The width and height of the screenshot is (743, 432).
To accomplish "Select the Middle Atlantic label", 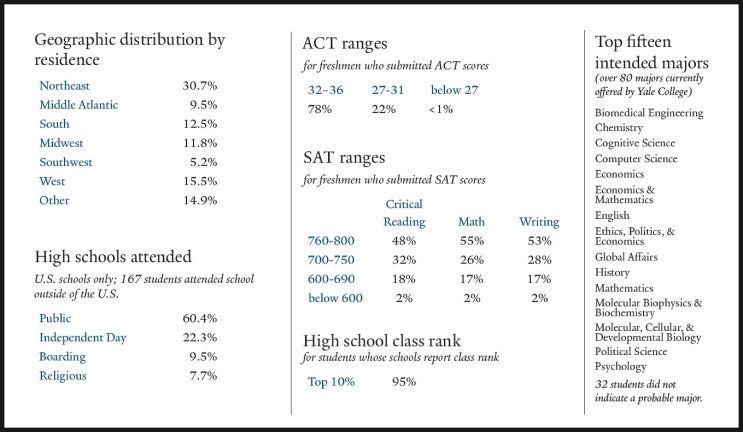I will [79, 105].
